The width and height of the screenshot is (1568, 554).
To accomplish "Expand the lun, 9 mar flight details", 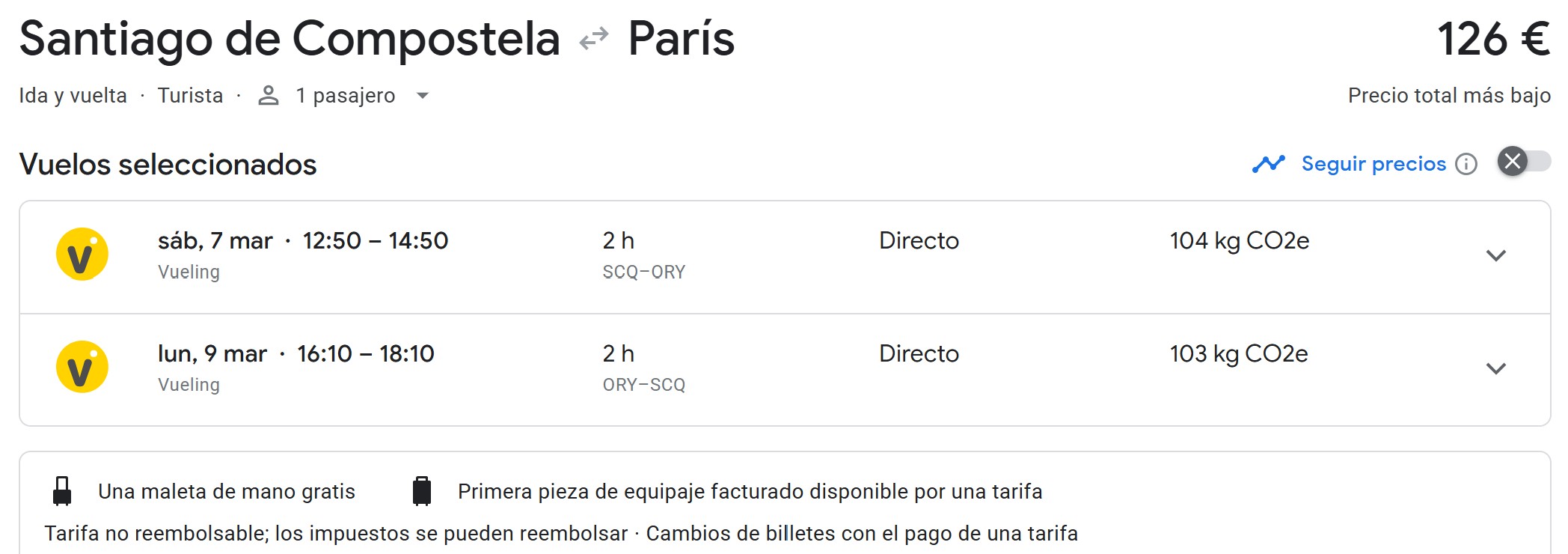I will point(1495,368).
